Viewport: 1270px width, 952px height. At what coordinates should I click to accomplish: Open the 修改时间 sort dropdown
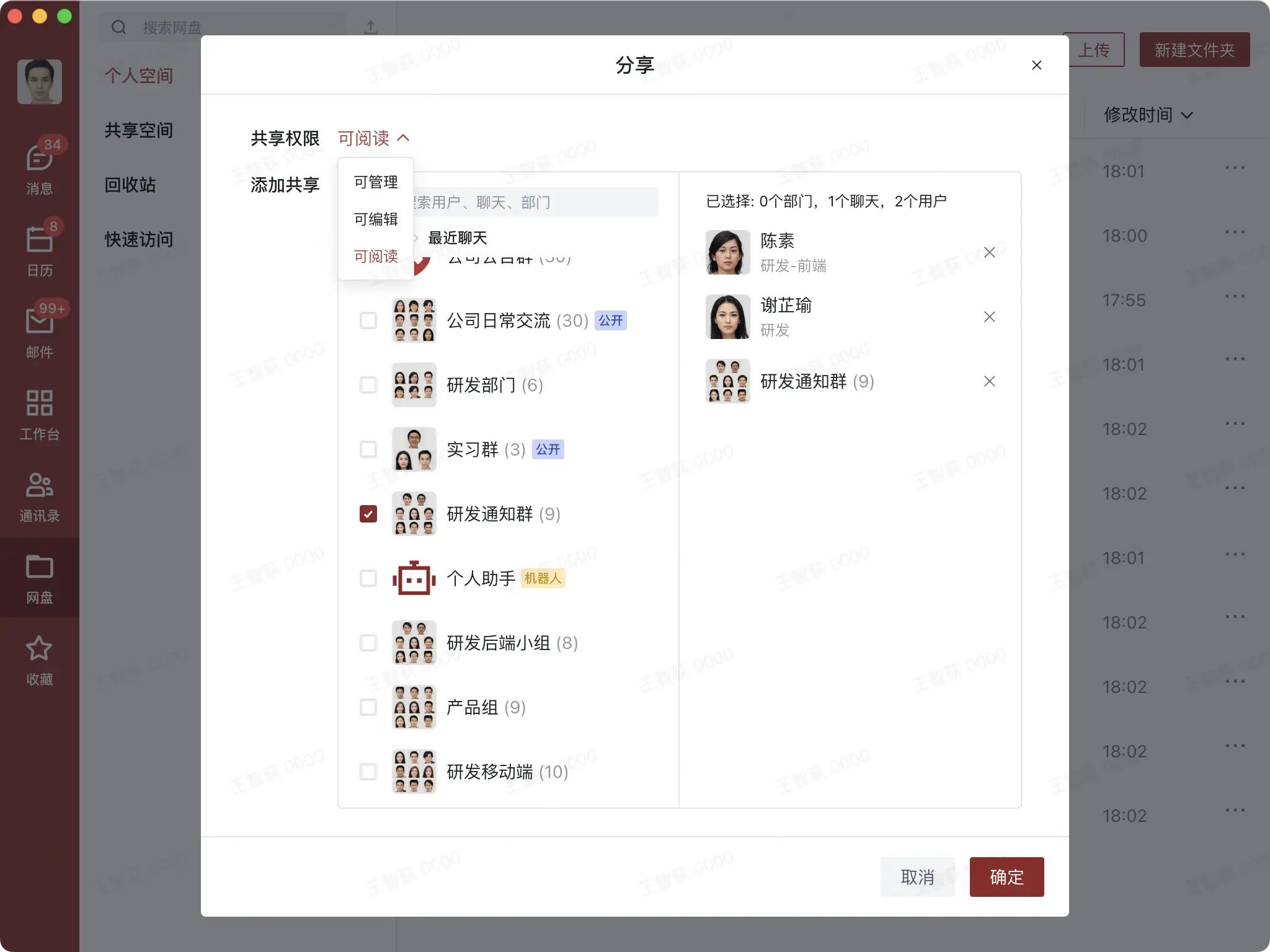pyautogui.click(x=1147, y=115)
